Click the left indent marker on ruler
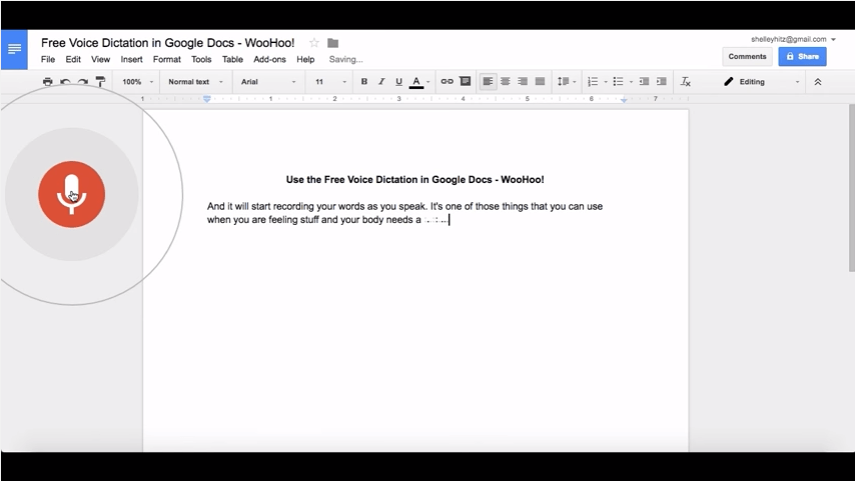Image resolution: width=855 pixels, height=481 pixels. click(207, 99)
